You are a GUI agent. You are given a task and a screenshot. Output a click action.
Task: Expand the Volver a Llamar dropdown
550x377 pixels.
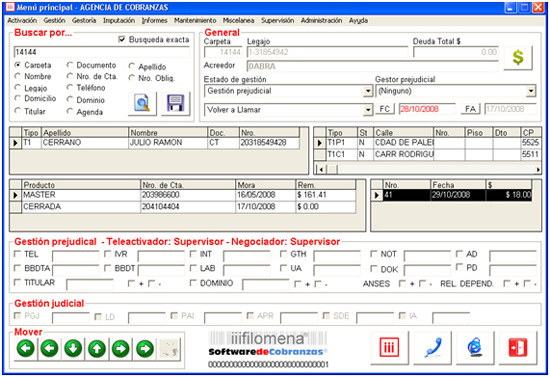368,110
